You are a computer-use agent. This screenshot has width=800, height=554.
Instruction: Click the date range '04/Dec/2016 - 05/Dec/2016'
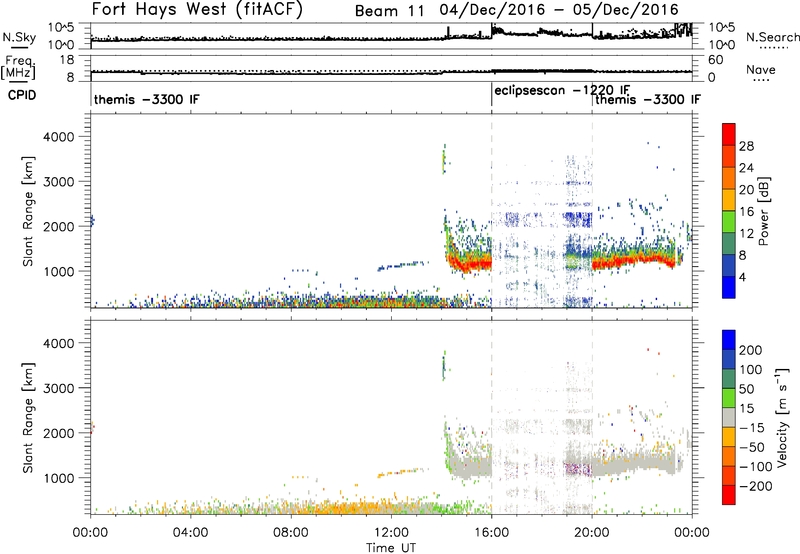click(559, 10)
